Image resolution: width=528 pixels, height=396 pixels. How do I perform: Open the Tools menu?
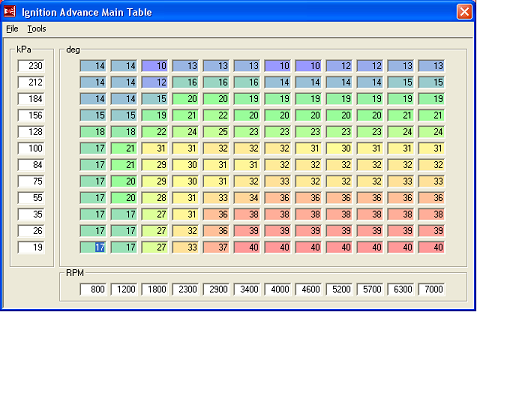[x=37, y=29]
